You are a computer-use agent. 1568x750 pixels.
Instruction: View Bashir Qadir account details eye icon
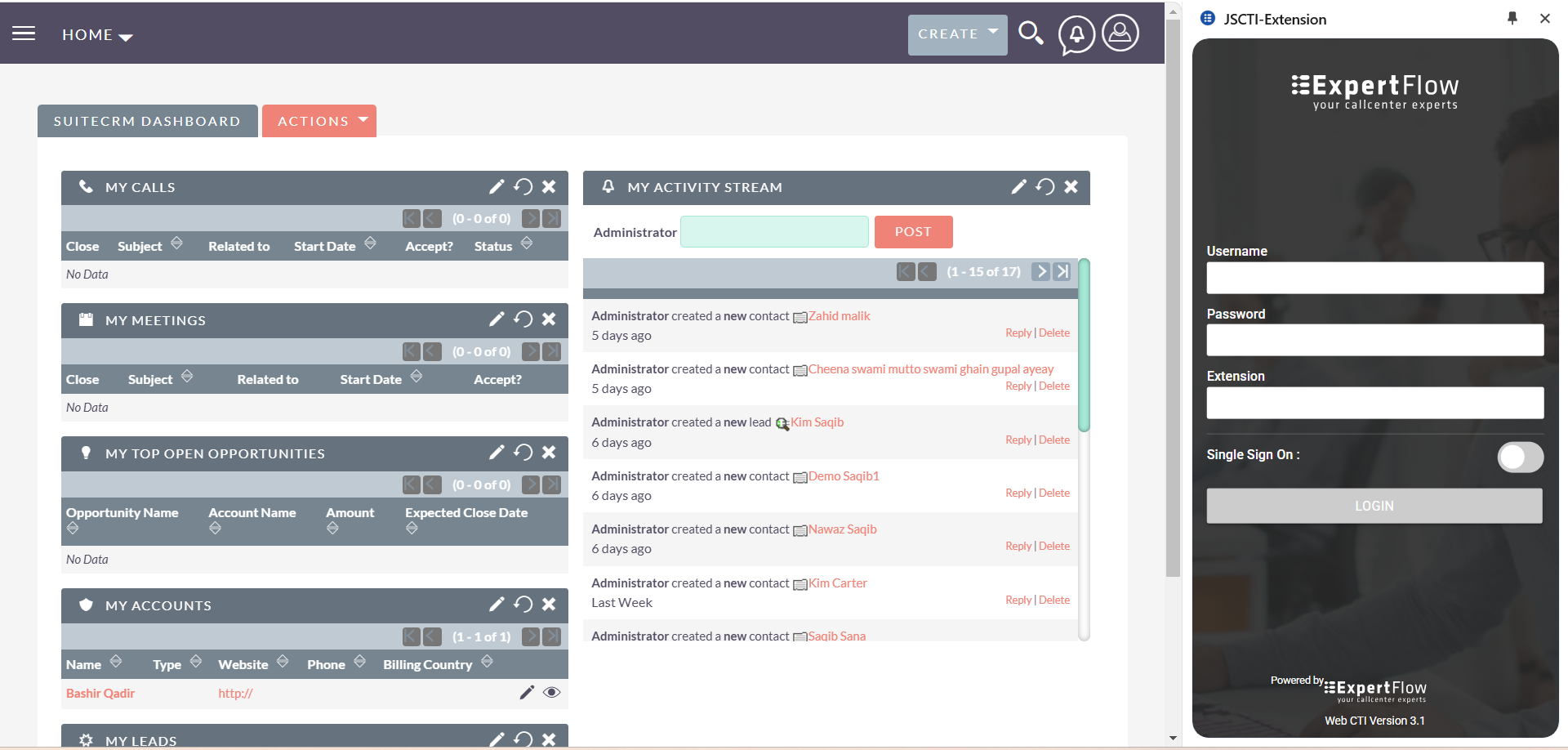[x=552, y=693]
